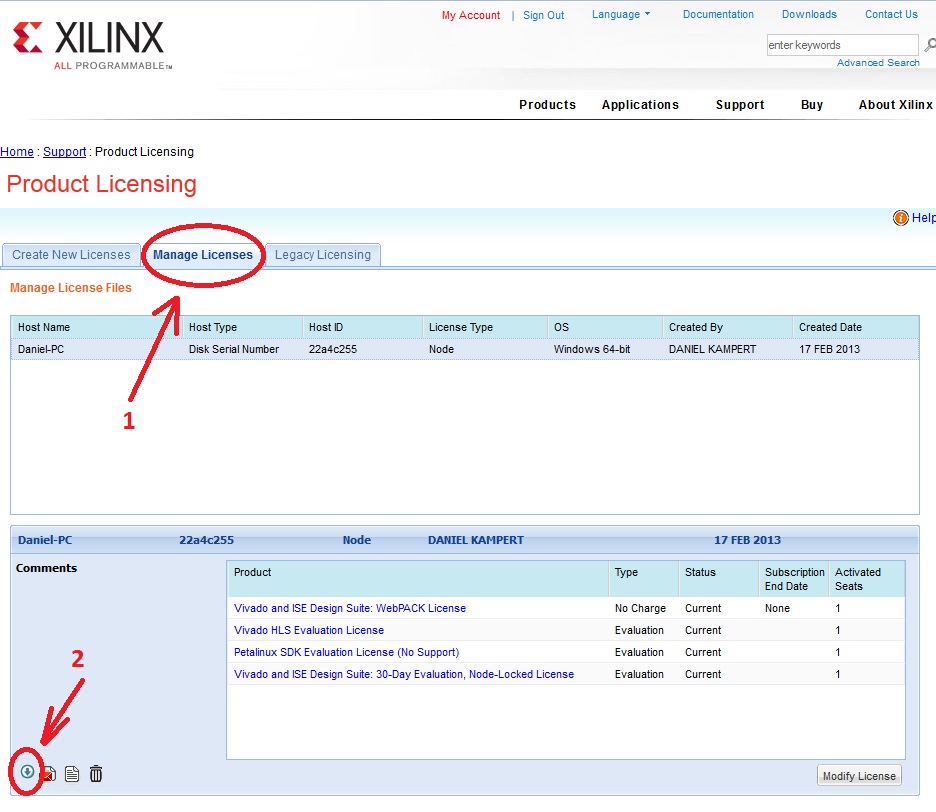Click the Sign Out link

click(x=543, y=16)
